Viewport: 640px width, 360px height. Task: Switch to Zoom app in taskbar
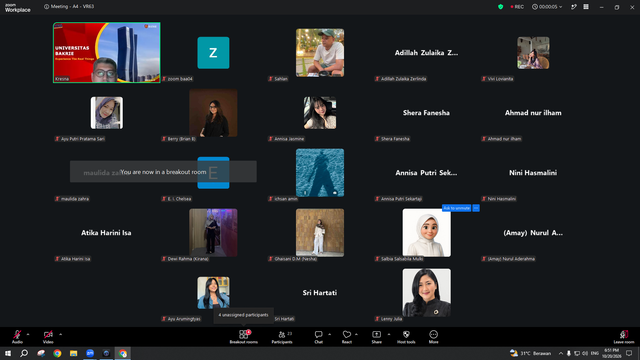point(90,353)
